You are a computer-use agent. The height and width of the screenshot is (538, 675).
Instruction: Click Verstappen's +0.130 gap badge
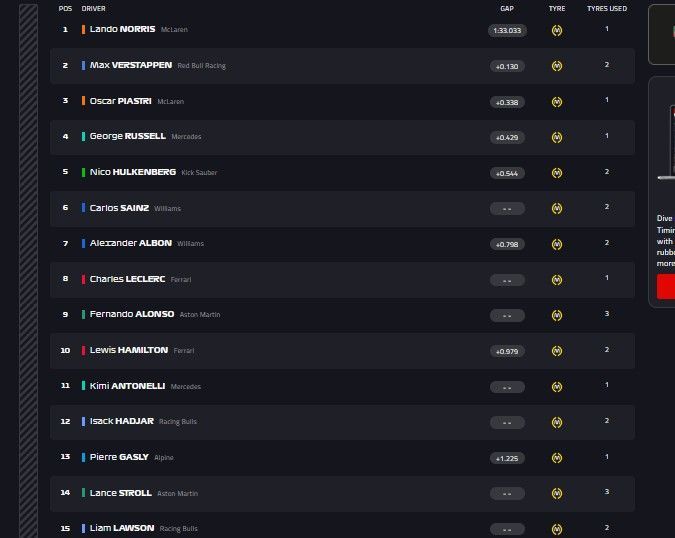pyautogui.click(x=507, y=66)
